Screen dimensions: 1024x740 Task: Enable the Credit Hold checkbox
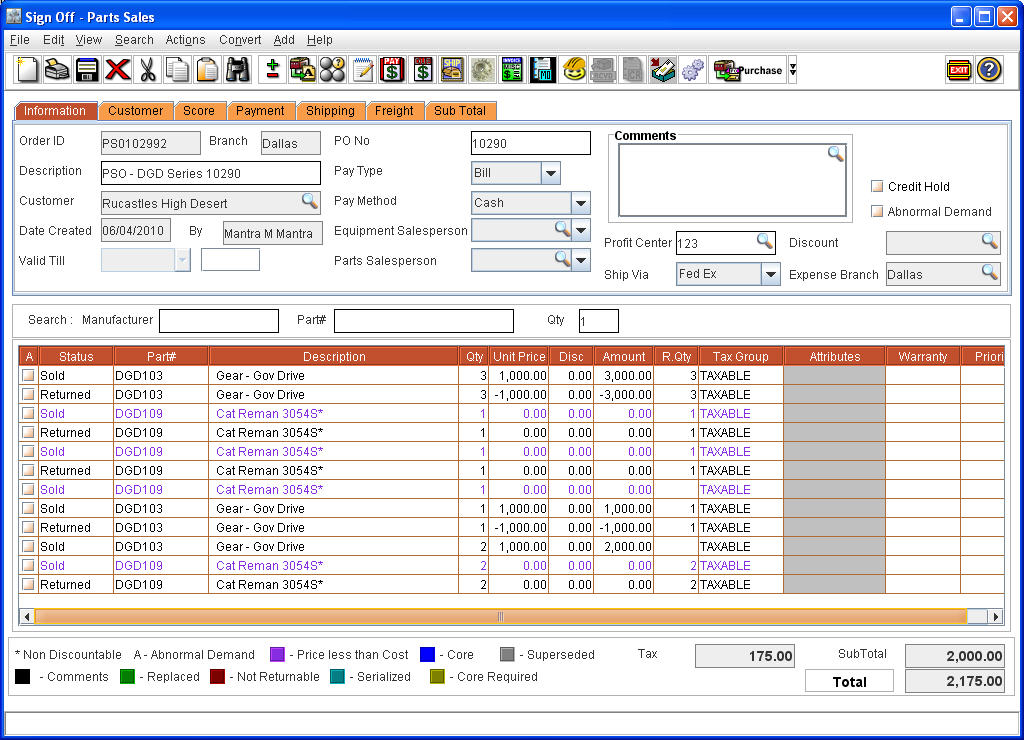tap(878, 186)
